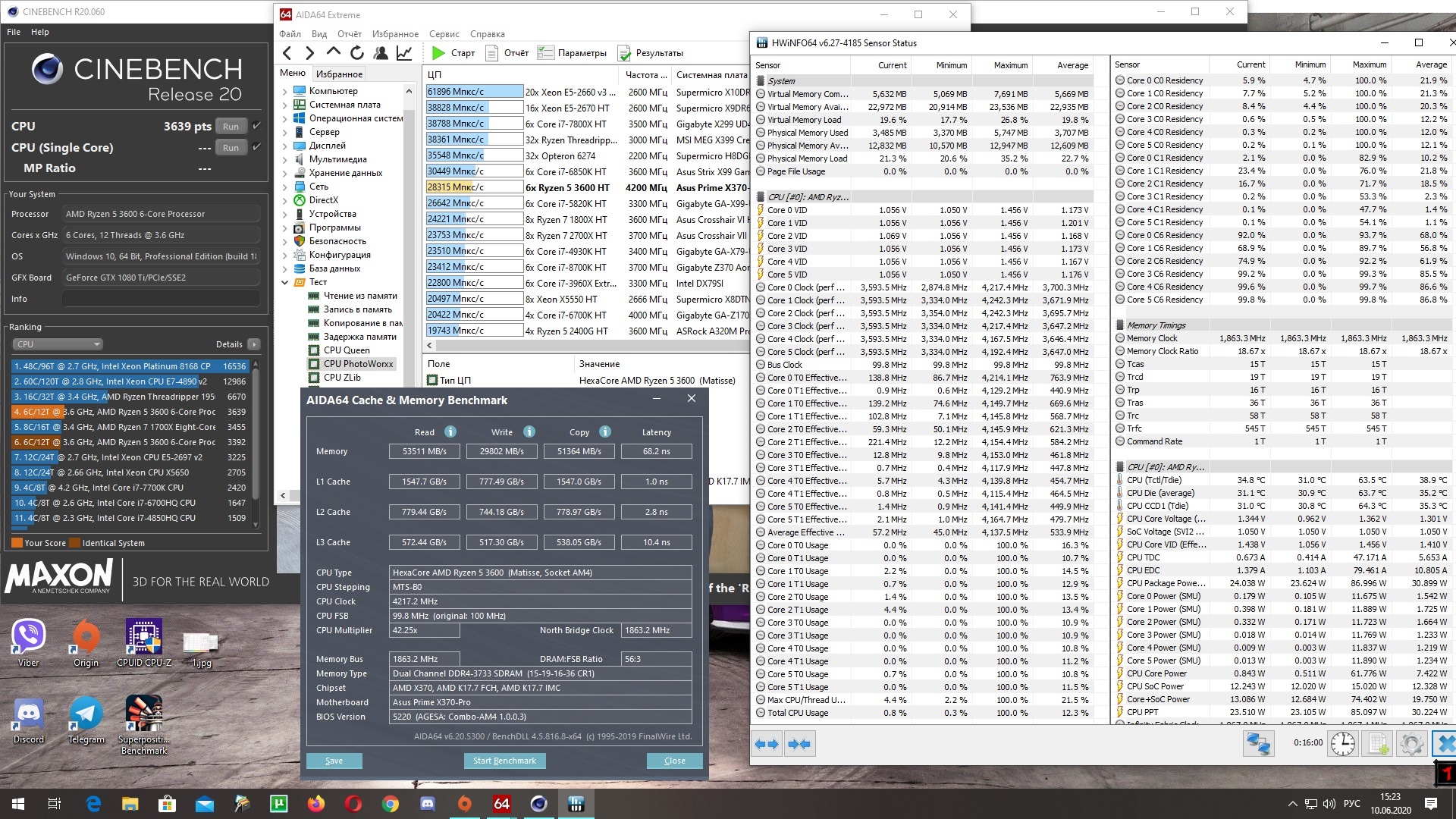Click the HWiNFO log file add icon
The height and width of the screenshot is (819, 1456).
pos(1376,744)
